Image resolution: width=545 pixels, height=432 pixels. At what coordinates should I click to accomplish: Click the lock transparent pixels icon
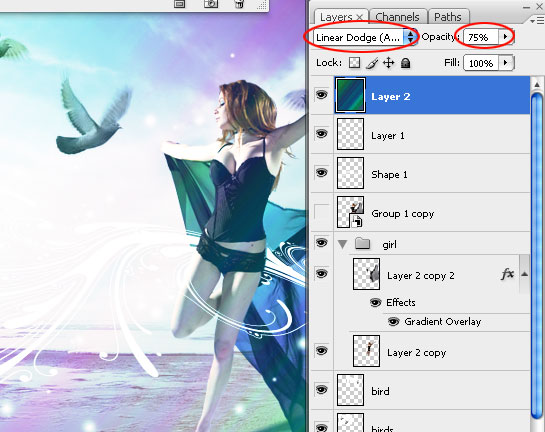(x=354, y=63)
